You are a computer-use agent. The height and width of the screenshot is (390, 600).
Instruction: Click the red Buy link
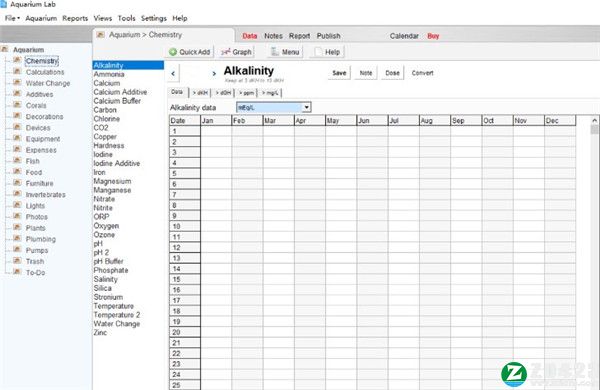(433, 36)
